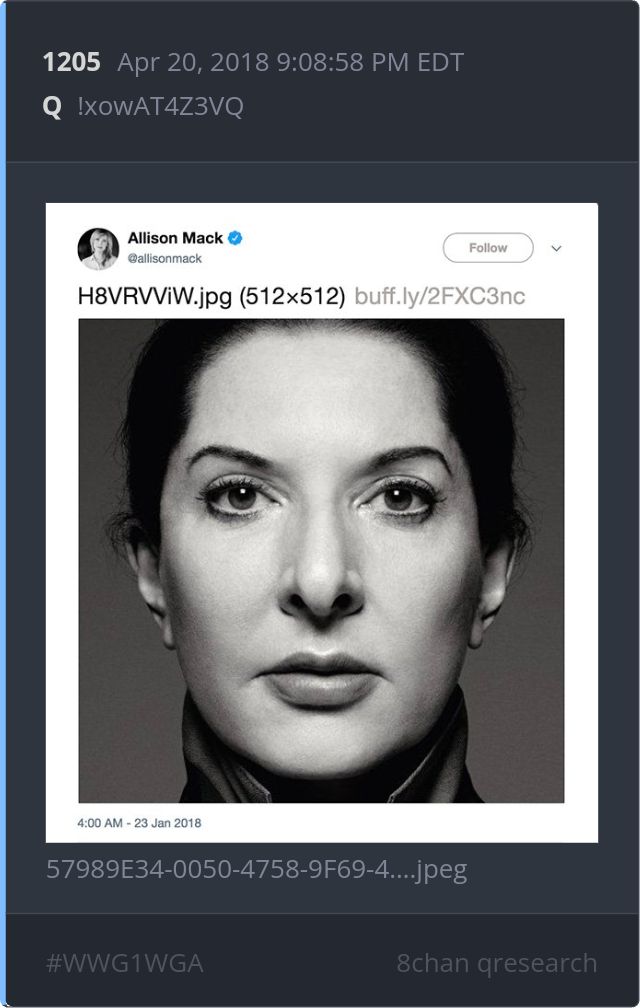Screen dimensions: 640x1008
Task: Click the blue accent bar on the post edge
Action: [x=3, y=504]
